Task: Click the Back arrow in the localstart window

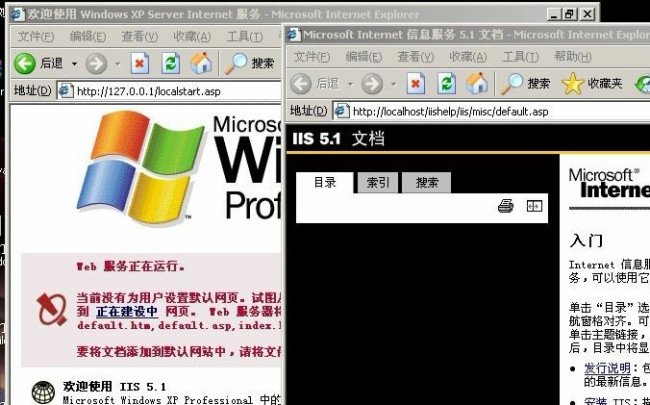Action: 25,63
